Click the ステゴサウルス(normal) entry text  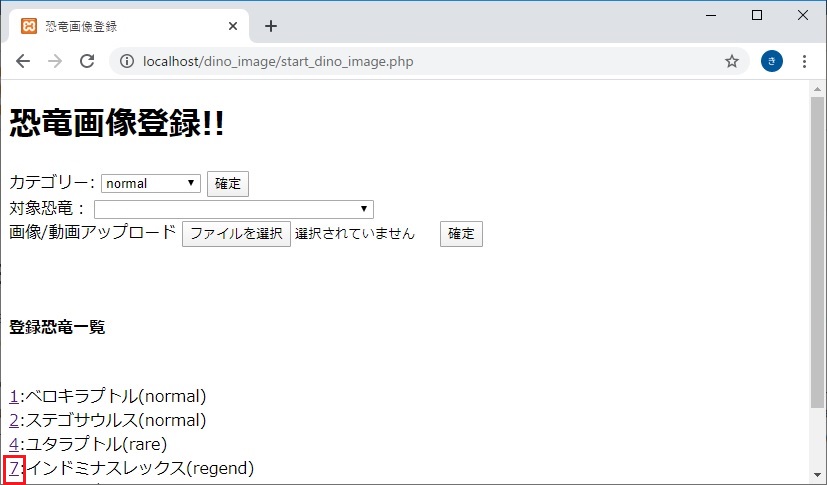coord(116,420)
